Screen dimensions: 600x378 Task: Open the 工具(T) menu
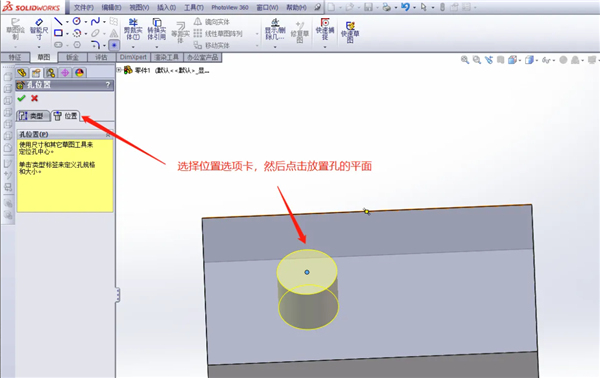point(194,7)
